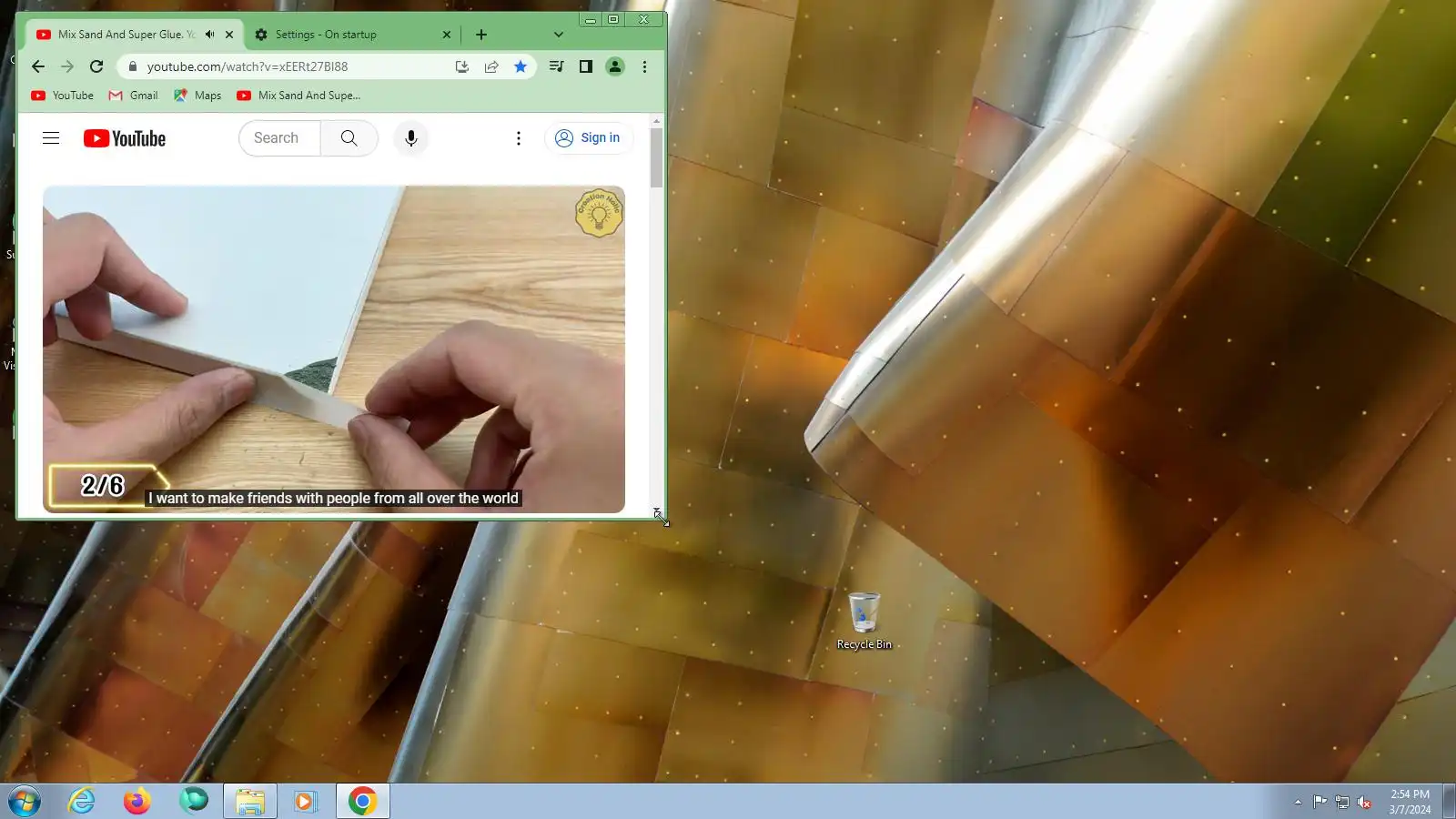Open the Action Center flag icon
1456x819 pixels.
(x=1319, y=802)
